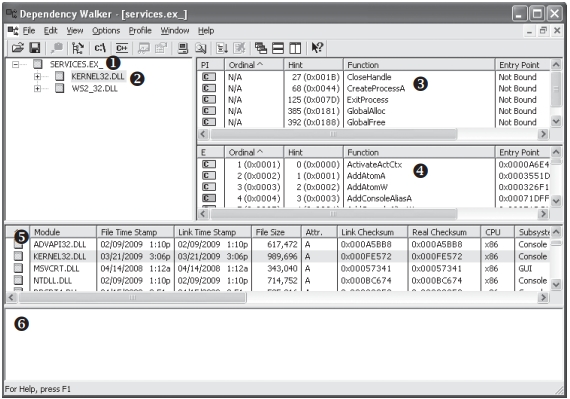The height and width of the screenshot is (399, 570).
Task: Click Stop Profiling toolbar icon
Action: [239, 48]
